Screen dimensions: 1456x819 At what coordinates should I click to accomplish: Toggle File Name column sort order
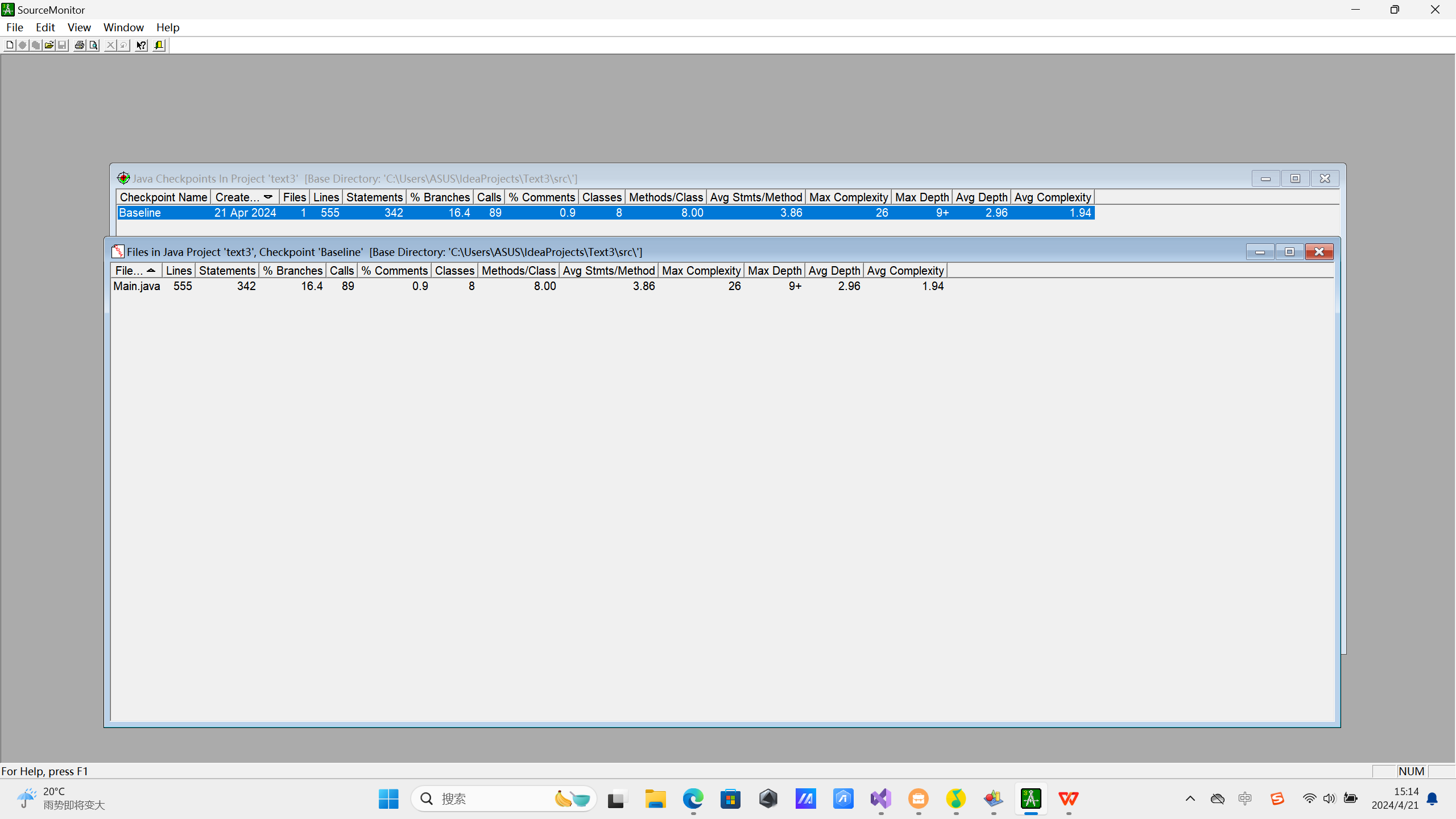(x=136, y=271)
